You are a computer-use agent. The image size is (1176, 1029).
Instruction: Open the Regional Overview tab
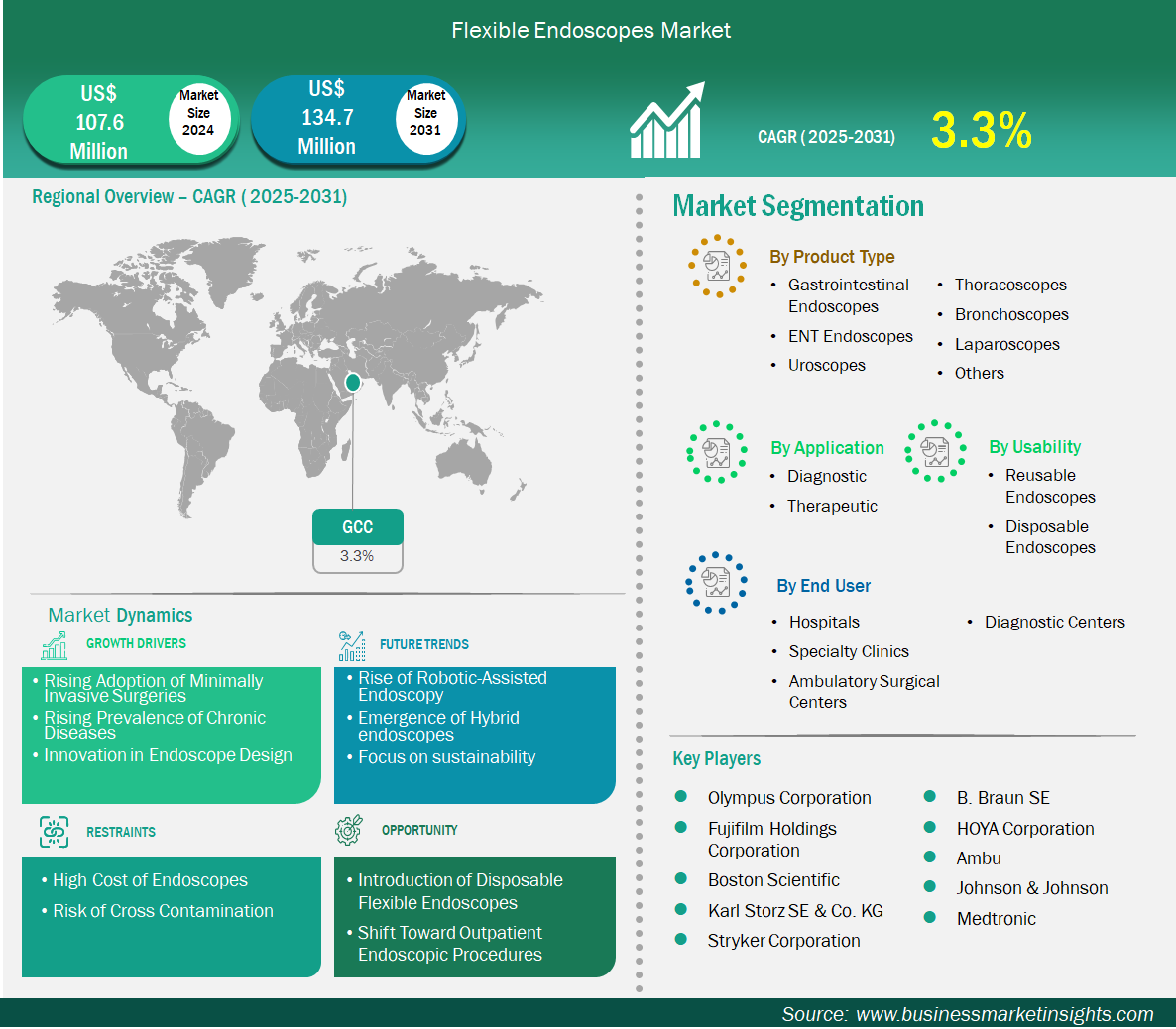[188, 196]
